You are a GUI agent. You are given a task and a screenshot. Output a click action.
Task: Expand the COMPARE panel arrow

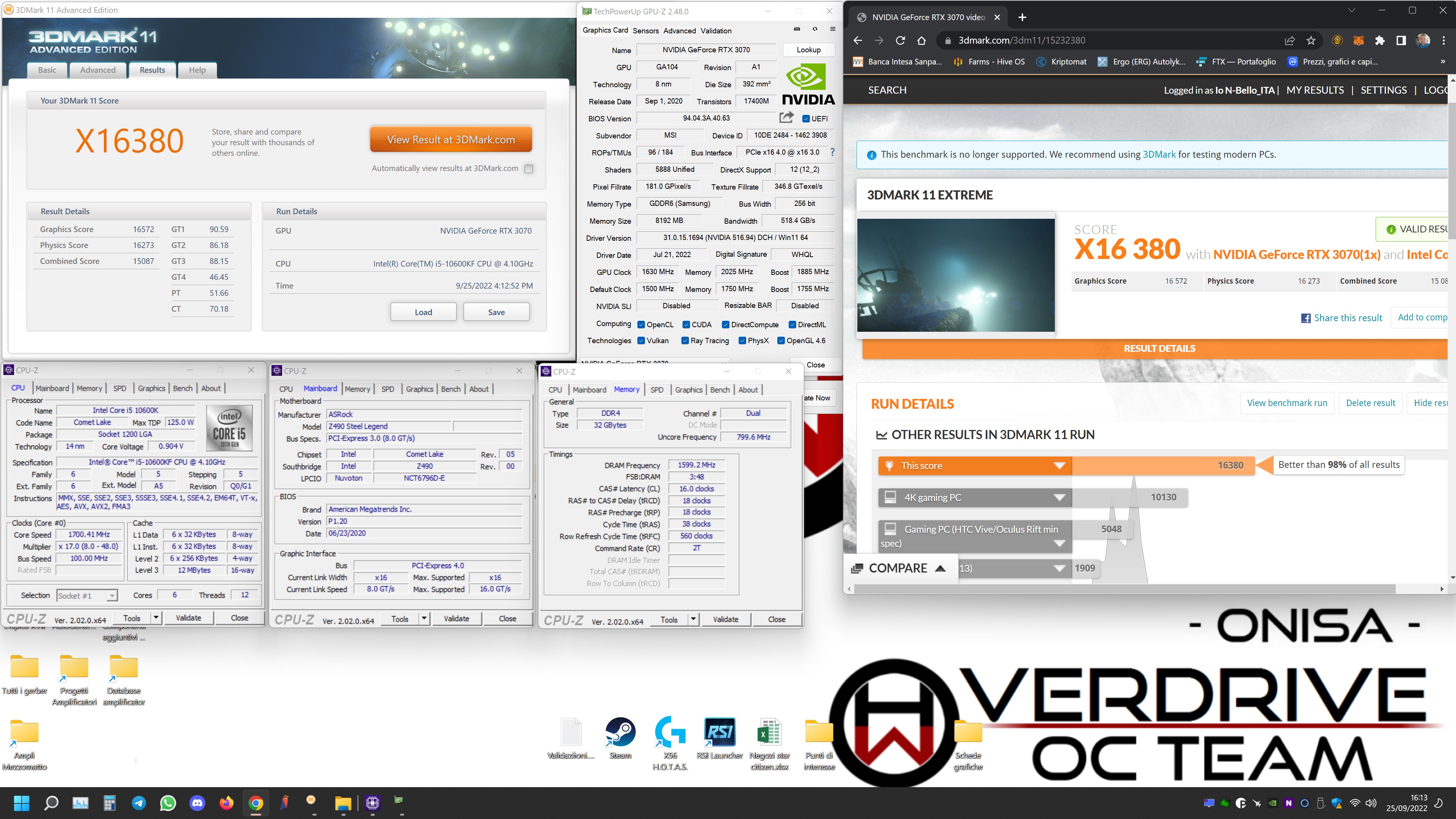tap(940, 568)
